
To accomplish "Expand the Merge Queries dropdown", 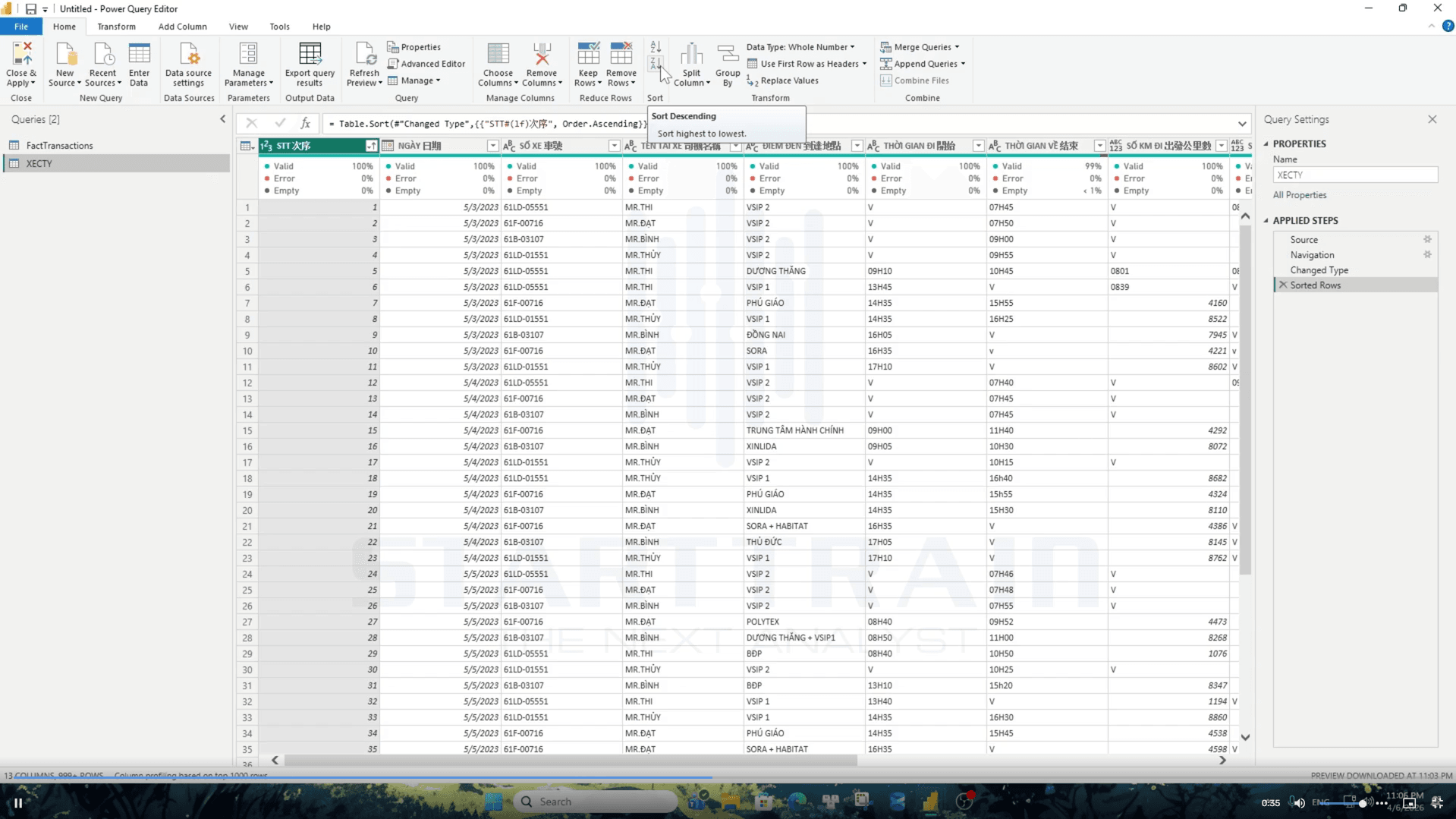I will (957, 47).
